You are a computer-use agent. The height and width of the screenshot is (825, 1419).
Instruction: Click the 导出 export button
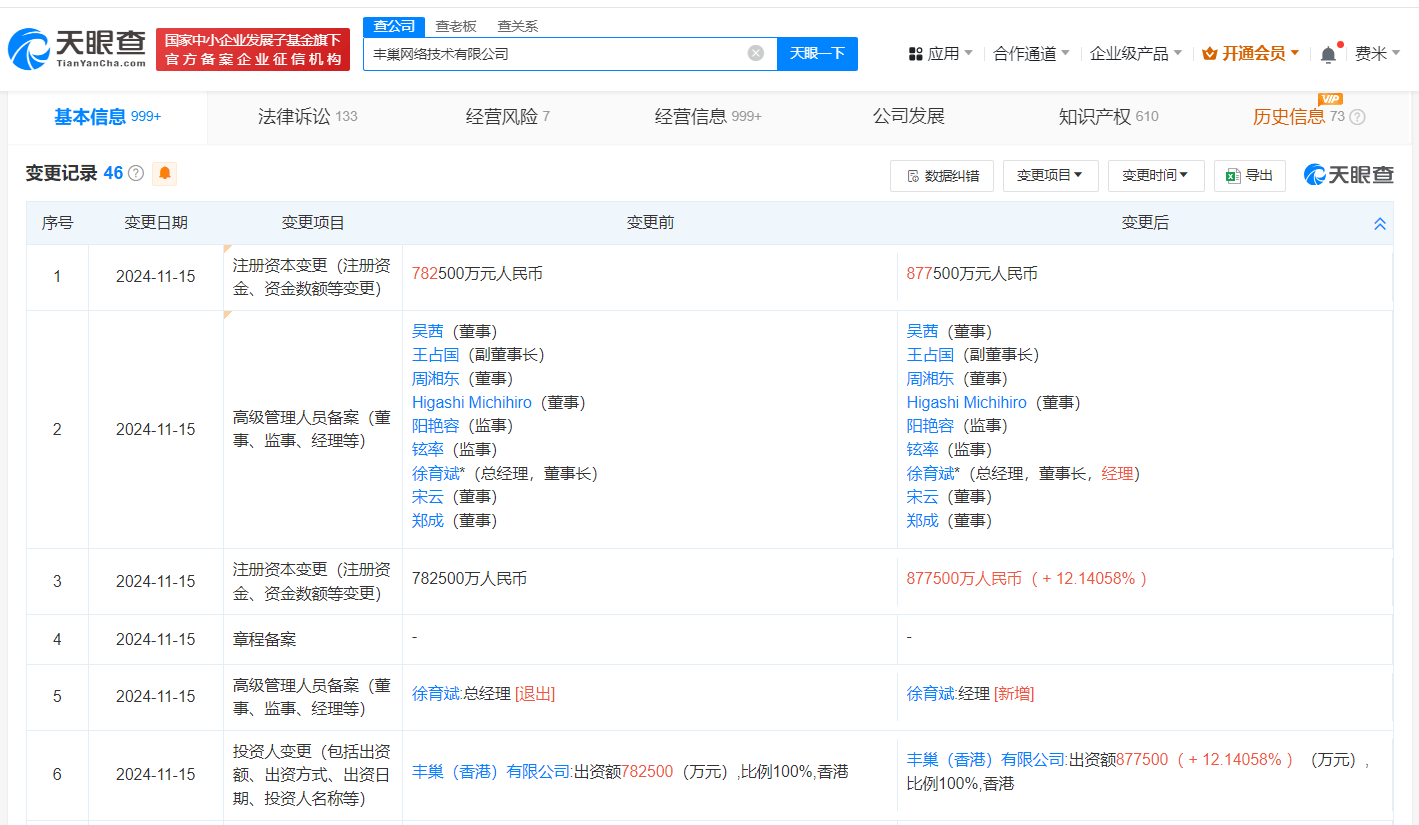point(1250,176)
